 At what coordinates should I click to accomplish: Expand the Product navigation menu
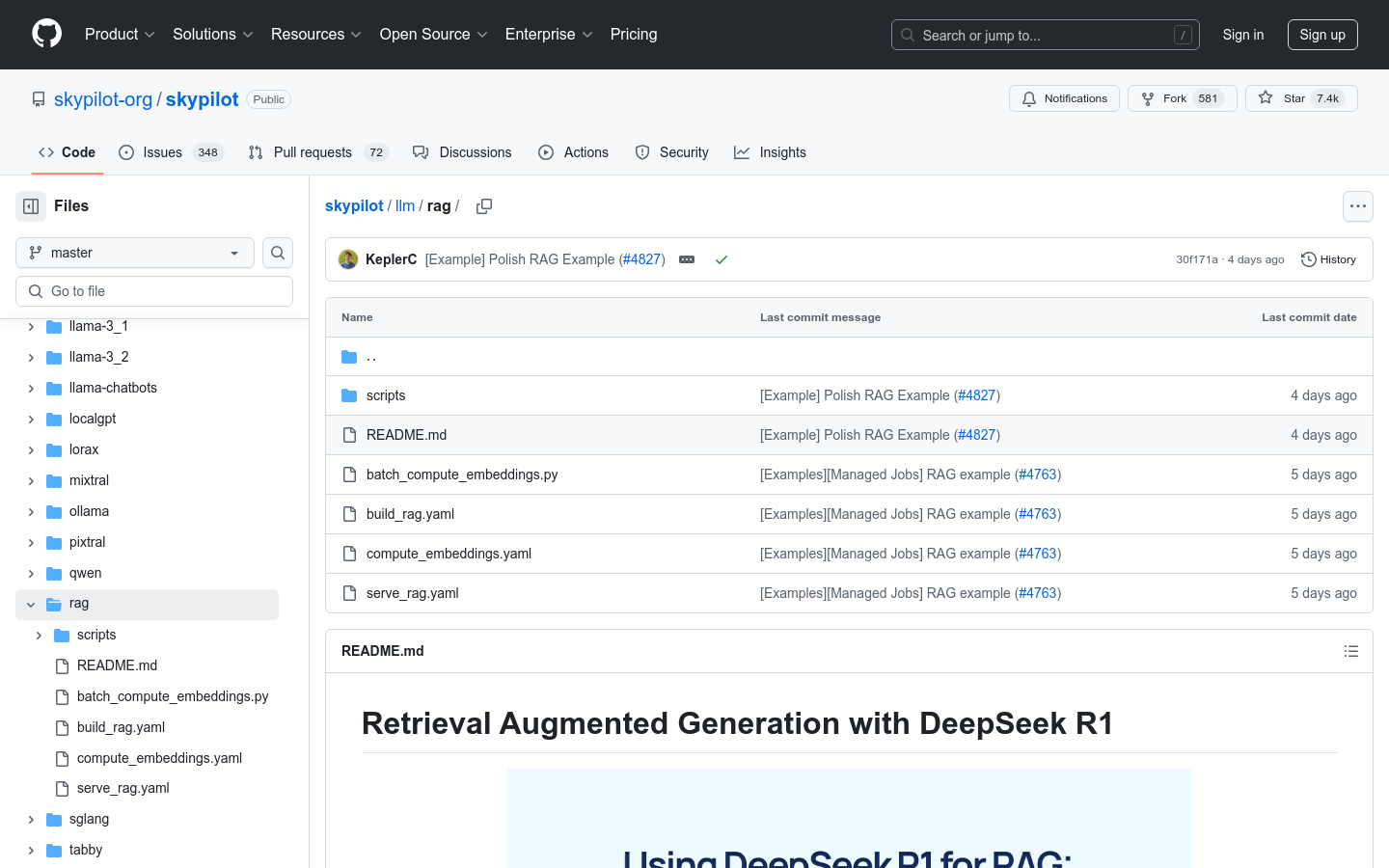pos(120,35)
